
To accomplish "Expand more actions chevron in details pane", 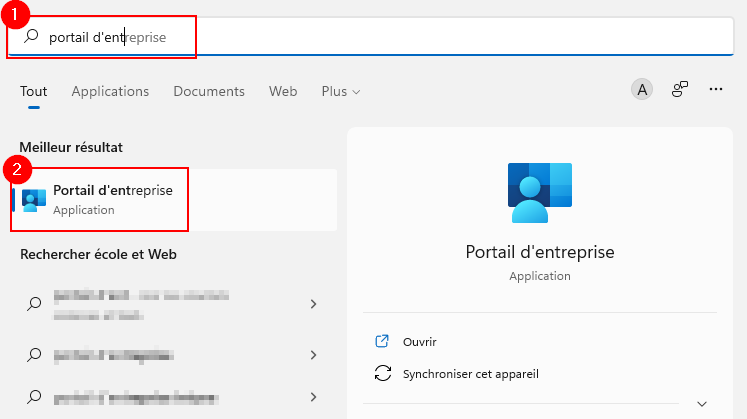I will coord(702,404).
